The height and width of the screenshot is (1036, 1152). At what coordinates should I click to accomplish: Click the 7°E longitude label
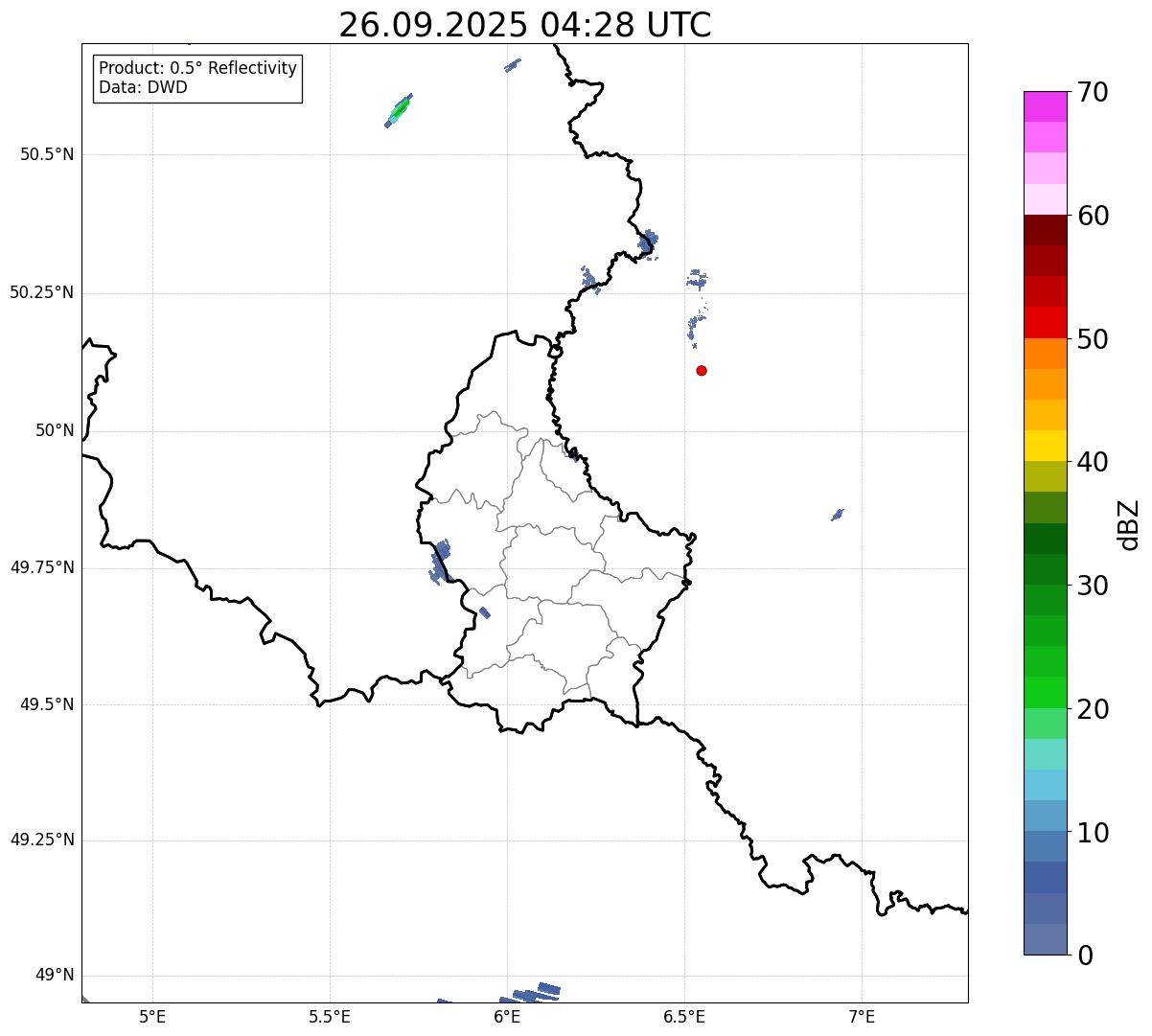(x=863, y=1016)
